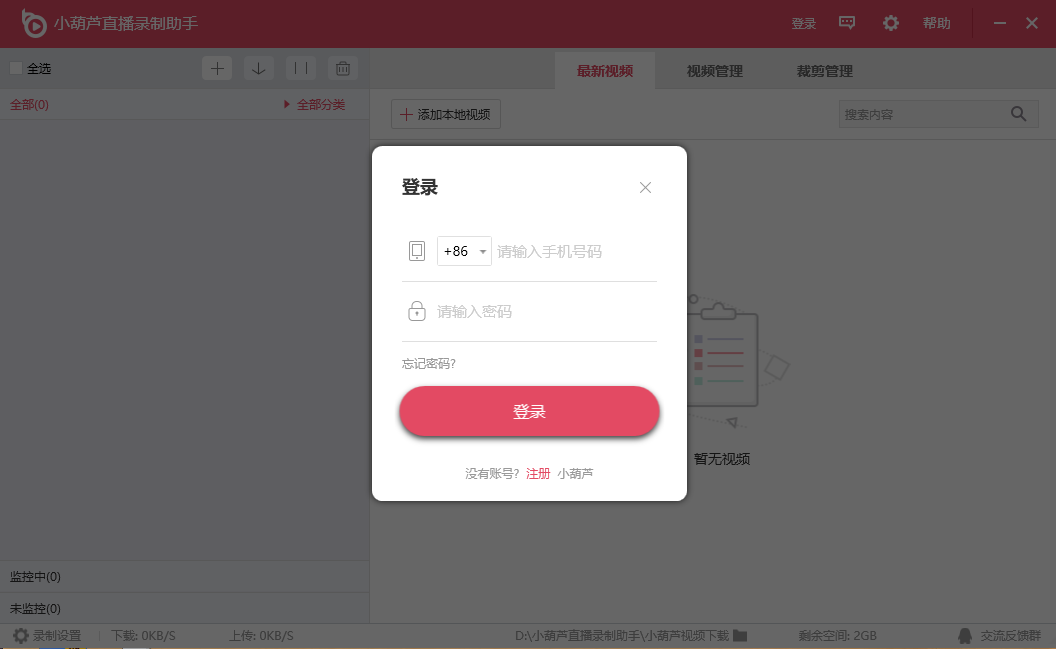Open the download folder icon in the status bar

[740, 635]
